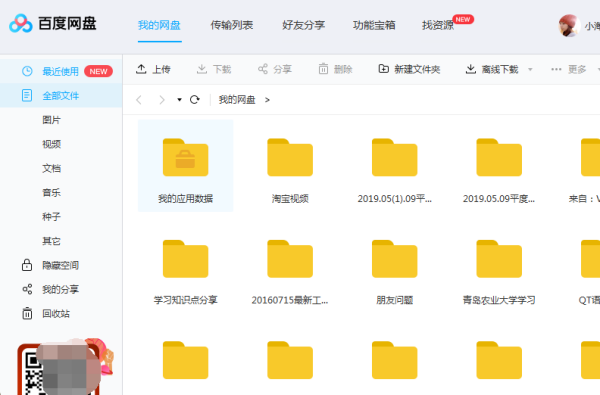
Task: Select the 2019.05.09平度... folder
Action: tap(499, 170)
